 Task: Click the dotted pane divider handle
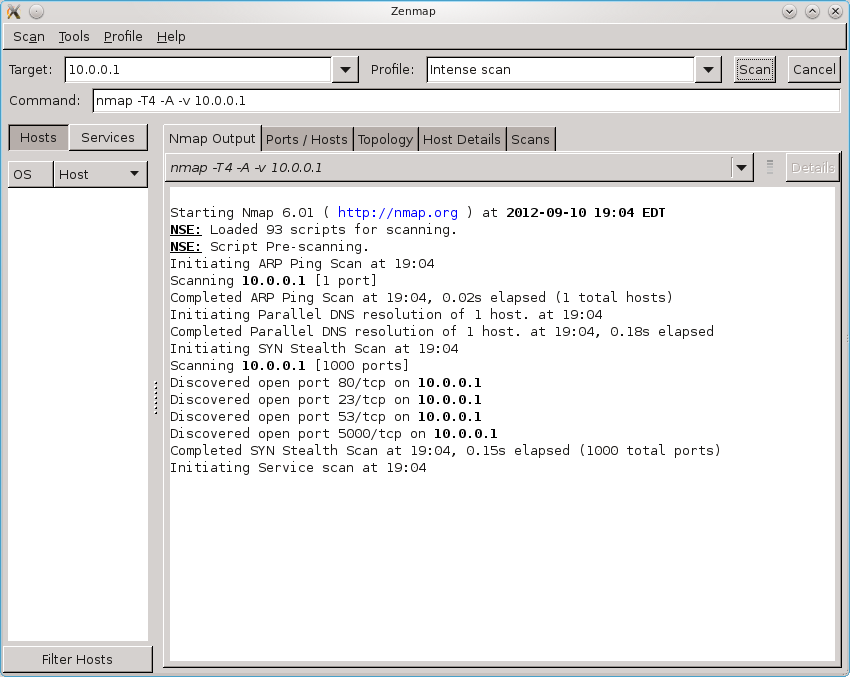[x=156, y=398]
